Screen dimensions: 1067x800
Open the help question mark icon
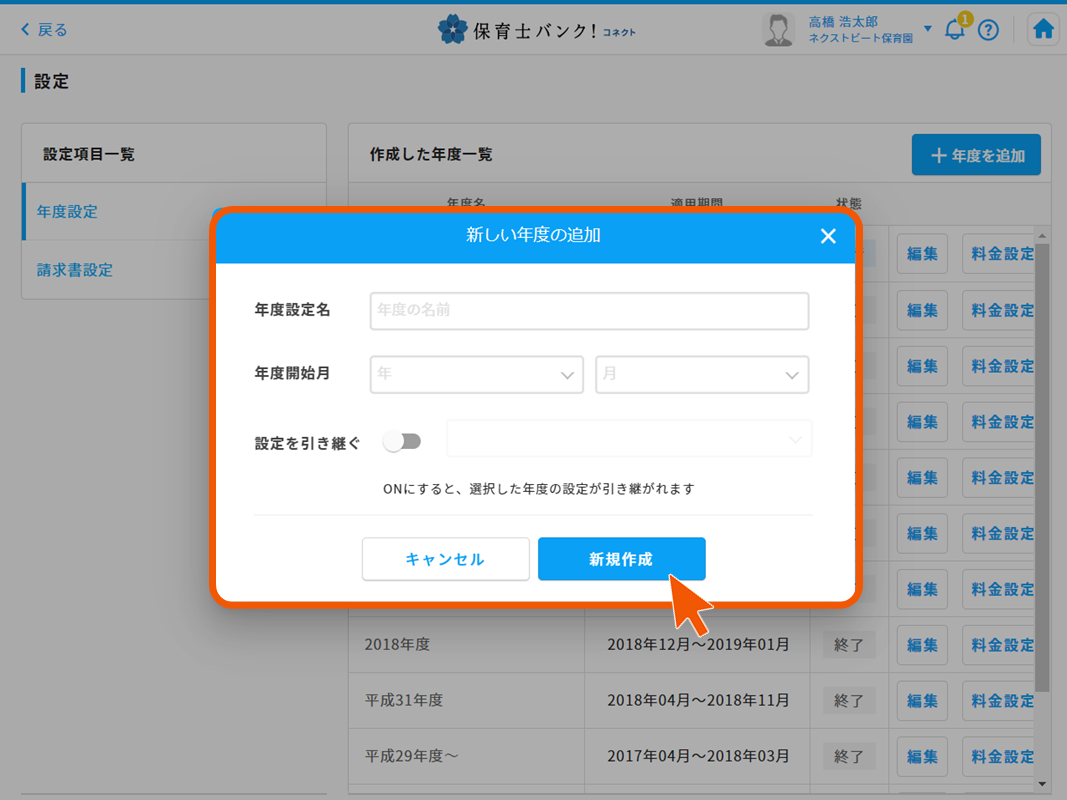pyautogui.click(x=988, y=30)
